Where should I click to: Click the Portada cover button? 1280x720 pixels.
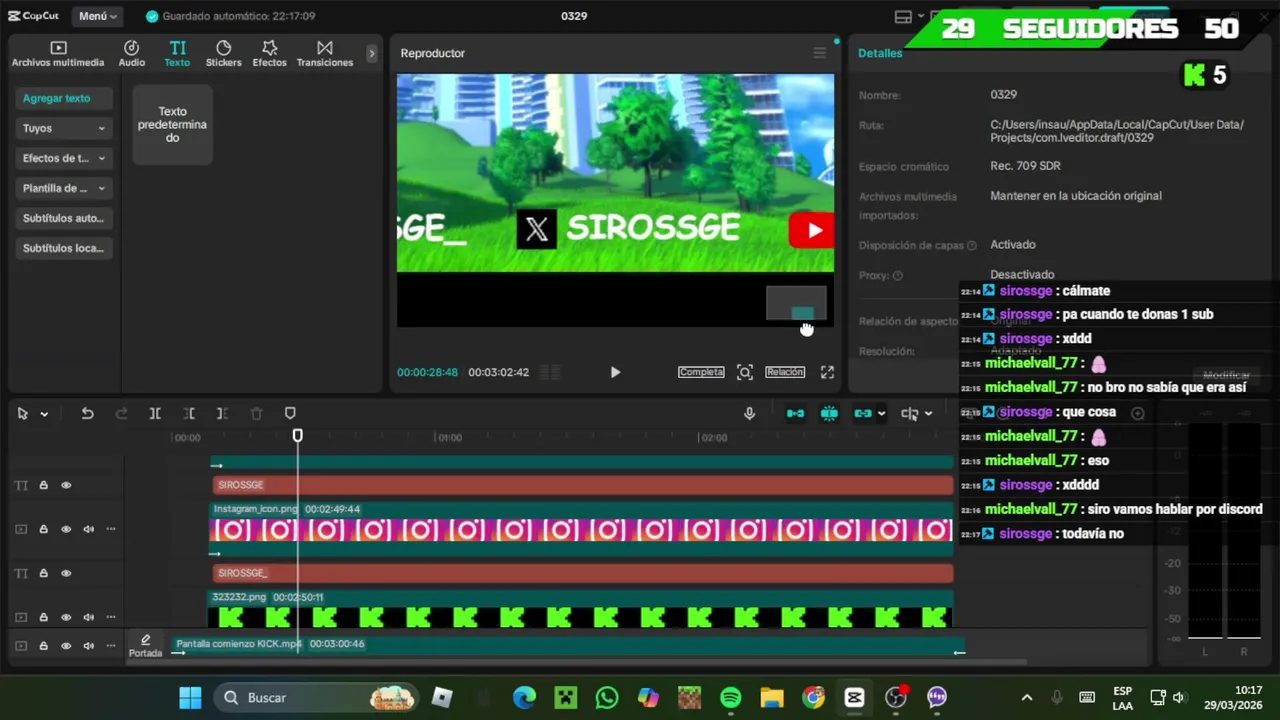point(145,646)
